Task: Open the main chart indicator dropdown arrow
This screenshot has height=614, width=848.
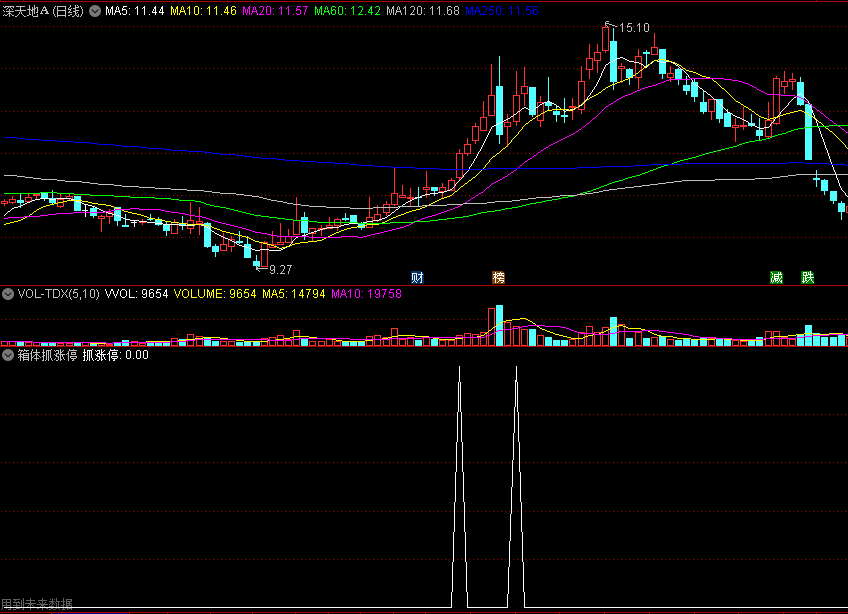Action: pos(95,11)
